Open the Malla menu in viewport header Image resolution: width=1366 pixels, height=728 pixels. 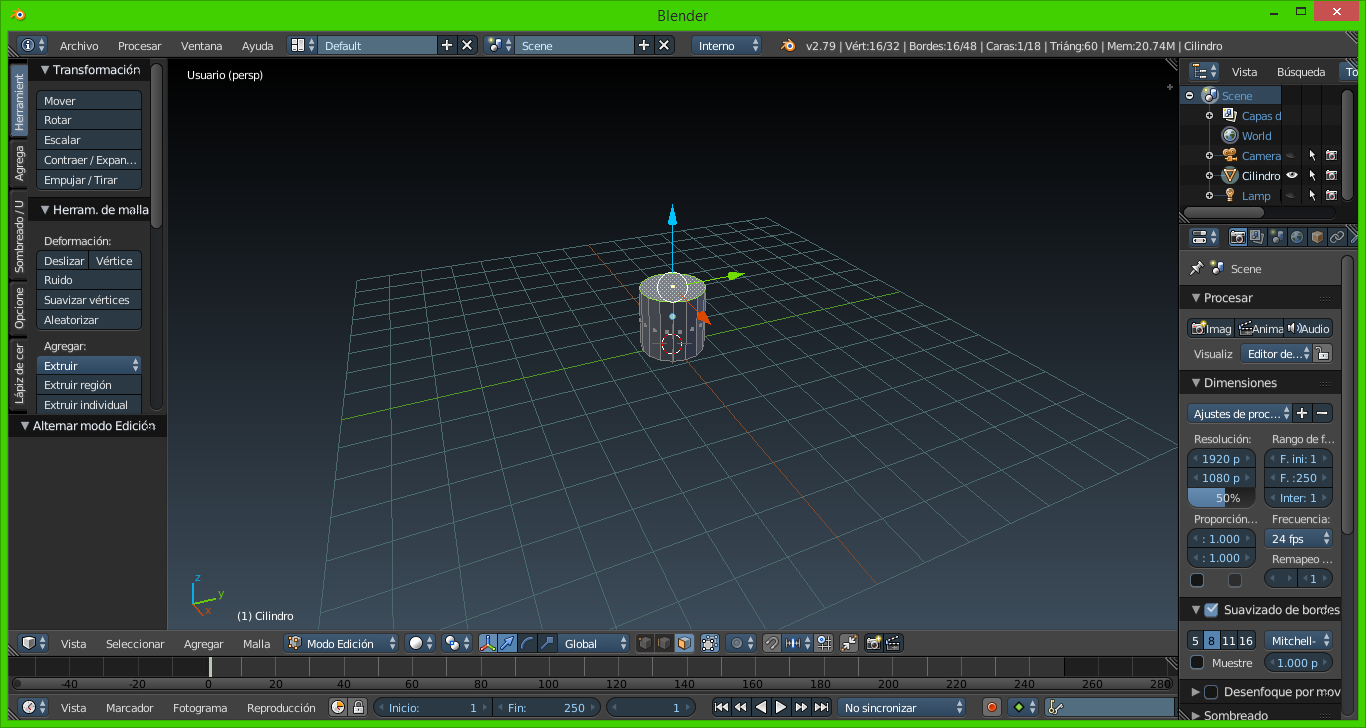point(256,644)
